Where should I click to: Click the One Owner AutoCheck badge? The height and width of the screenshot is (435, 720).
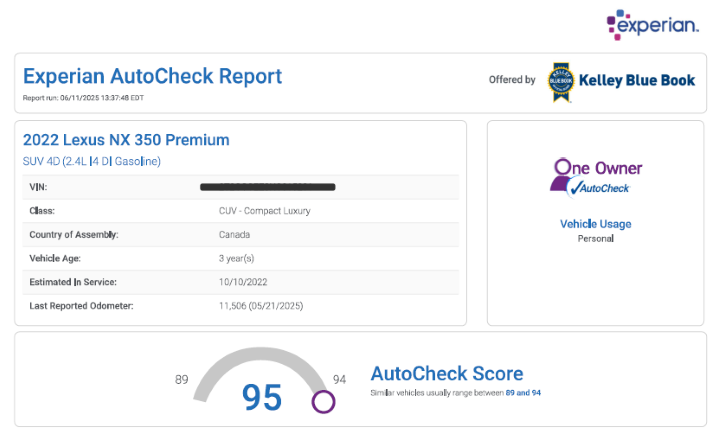point(596,177)
